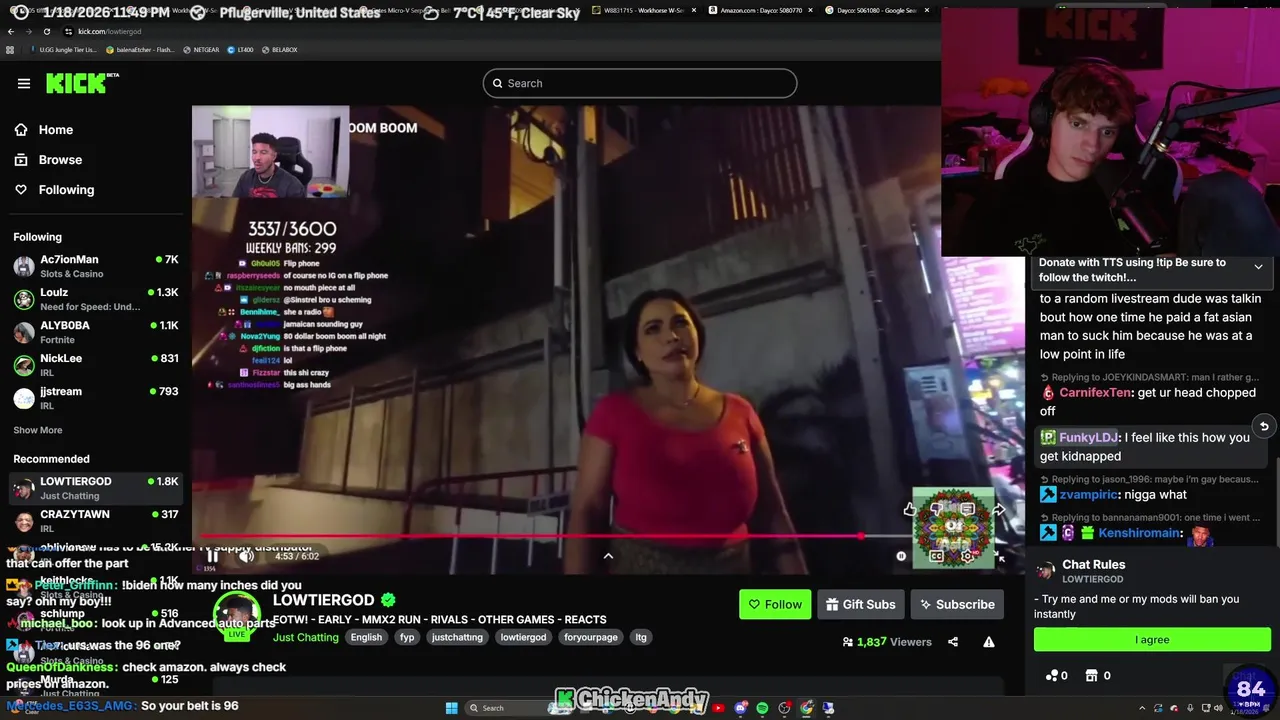Expand Show More under Following
Screen dimensions: 1280x720
pos(37,430)
